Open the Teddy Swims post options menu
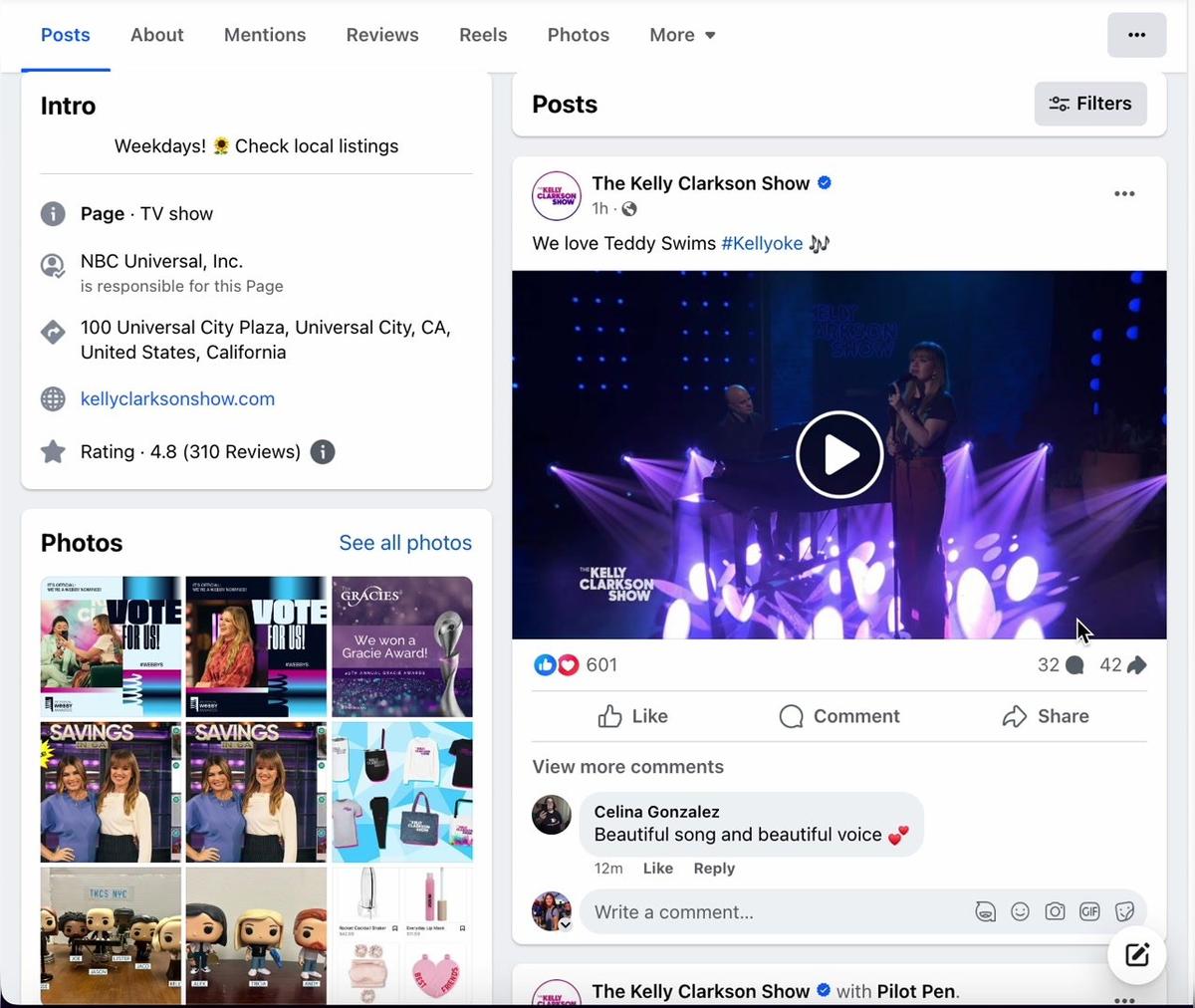 pos(1124,194)
